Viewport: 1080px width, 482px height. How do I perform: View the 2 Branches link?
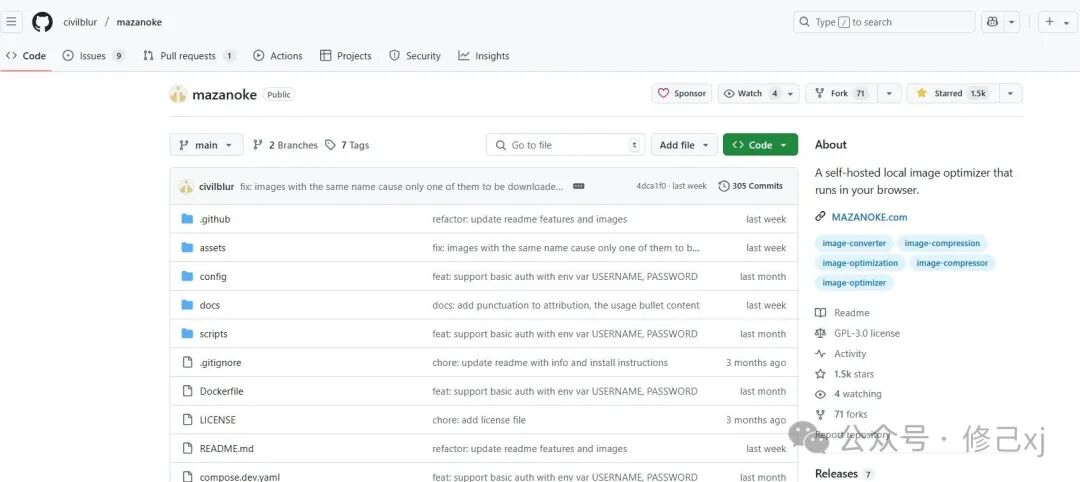click(285, 145)
